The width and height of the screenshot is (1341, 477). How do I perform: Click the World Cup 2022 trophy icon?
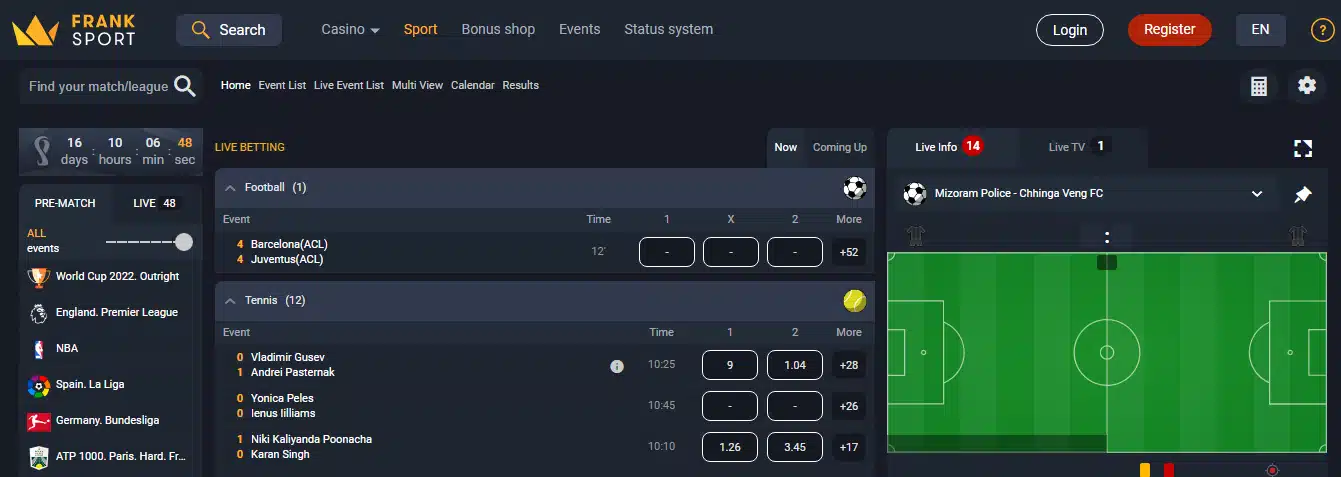click(x=39, y=277)
